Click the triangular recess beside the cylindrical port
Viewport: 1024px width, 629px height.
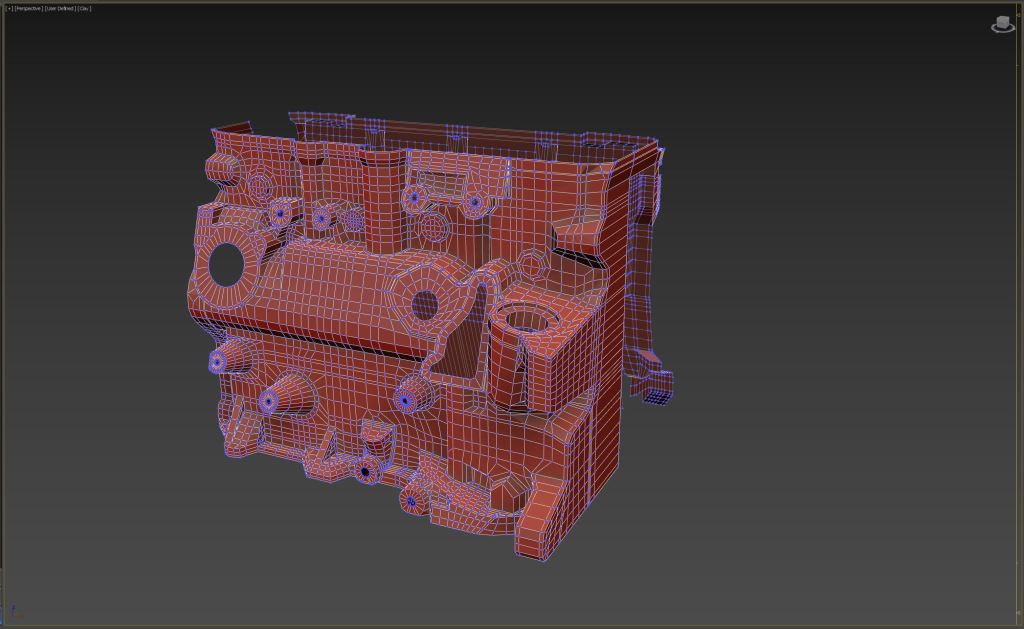tap(462, 344)
